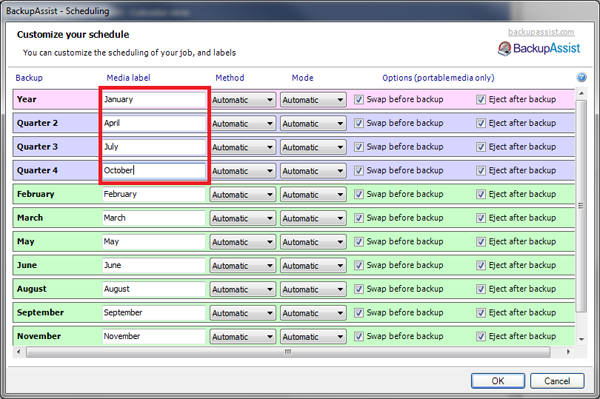The image size is (600, 399).
Task: Select the Year backup row label
Action: tap(26, 99)
